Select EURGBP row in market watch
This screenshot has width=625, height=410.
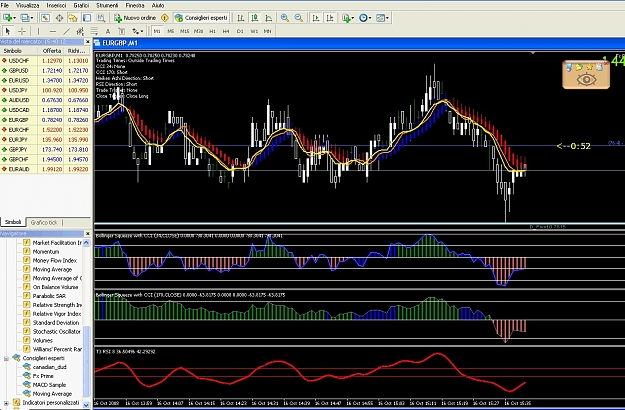coord(45,120)
